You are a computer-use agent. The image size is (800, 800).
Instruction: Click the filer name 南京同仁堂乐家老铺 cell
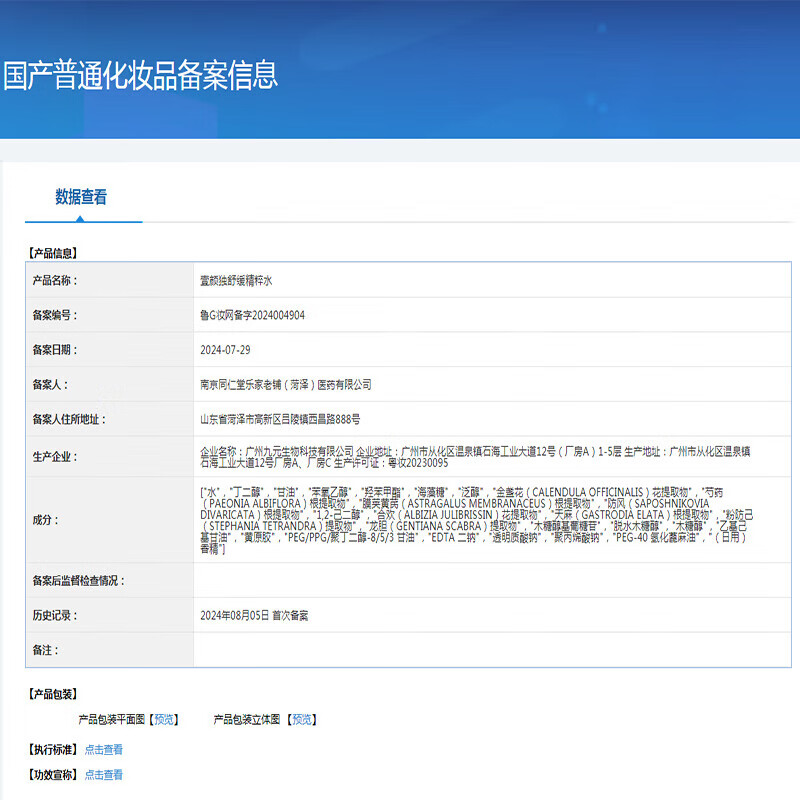pos(285,385)
